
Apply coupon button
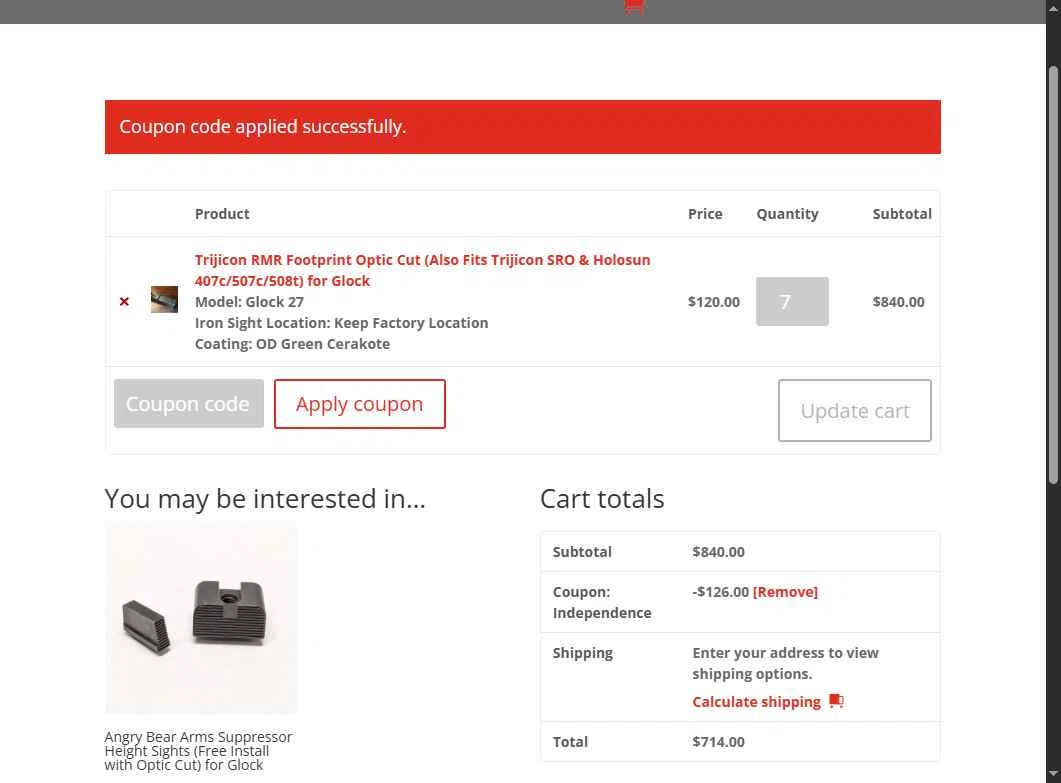pyautogui.click(x=359, y=404)
